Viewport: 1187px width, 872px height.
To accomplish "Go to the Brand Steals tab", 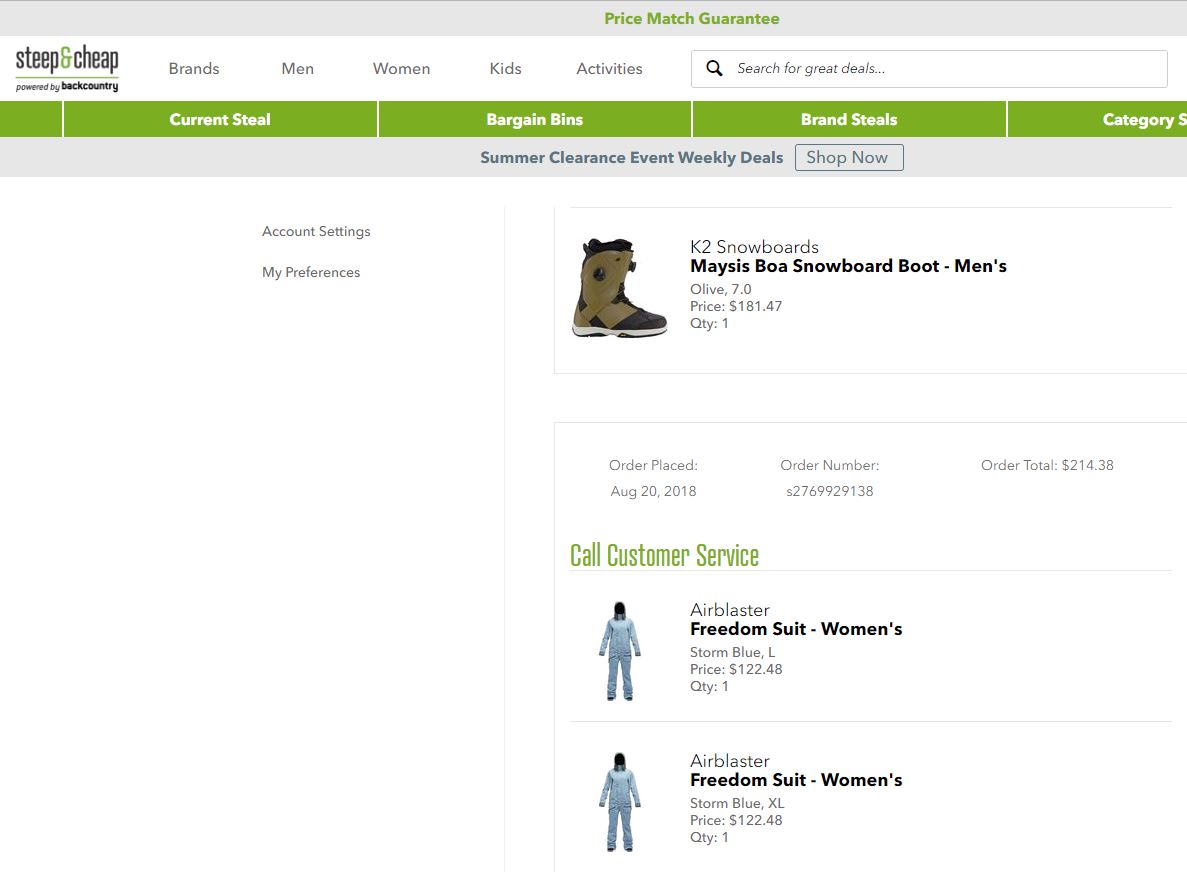I will pyautogui.click(x=849, y=119).
